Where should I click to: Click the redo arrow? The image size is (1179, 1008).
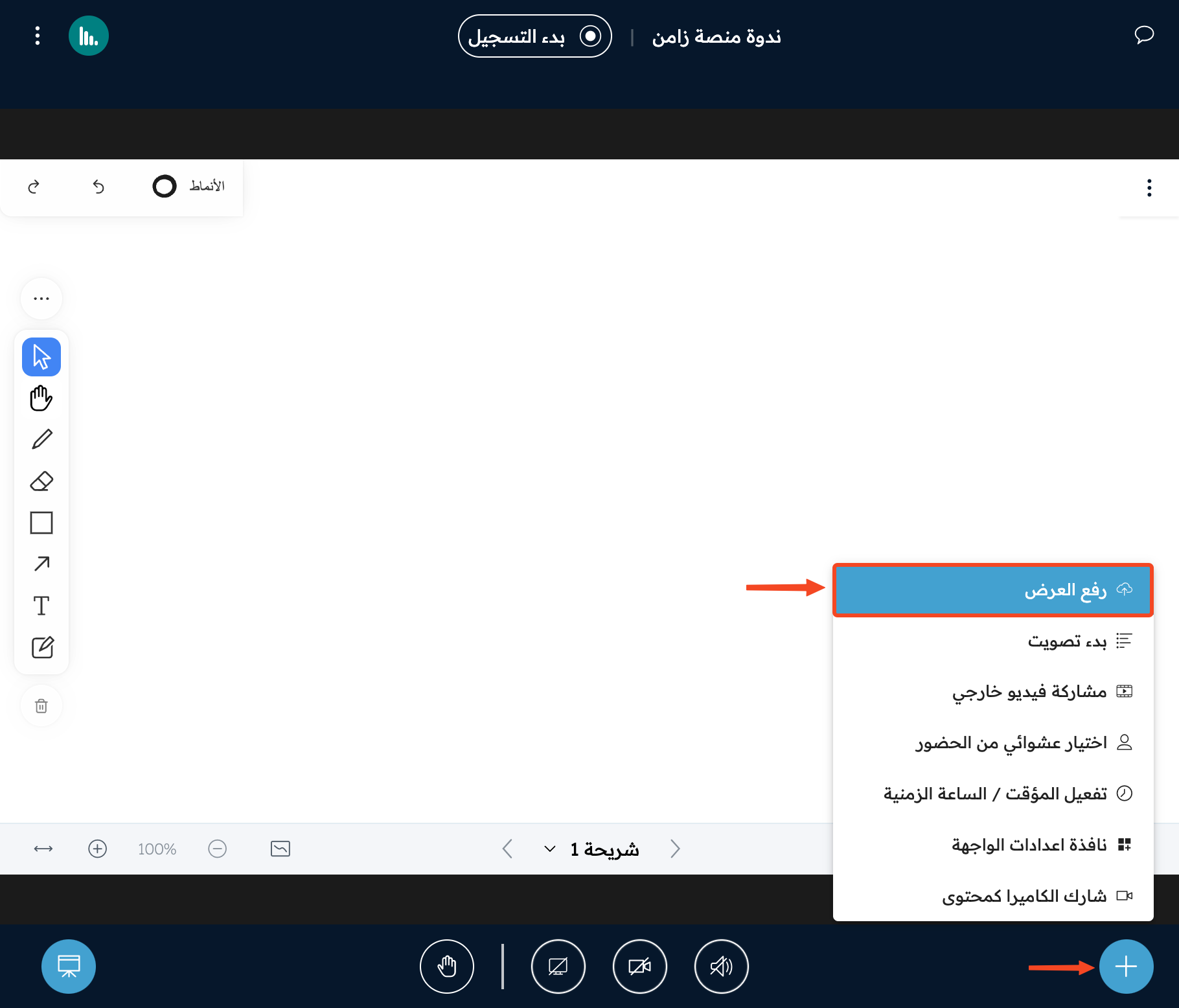pos(34,187)
